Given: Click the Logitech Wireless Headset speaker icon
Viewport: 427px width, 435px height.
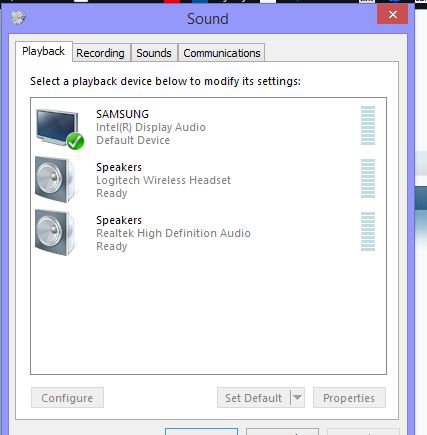Looking at the screenshot, I should pos(56,179).
